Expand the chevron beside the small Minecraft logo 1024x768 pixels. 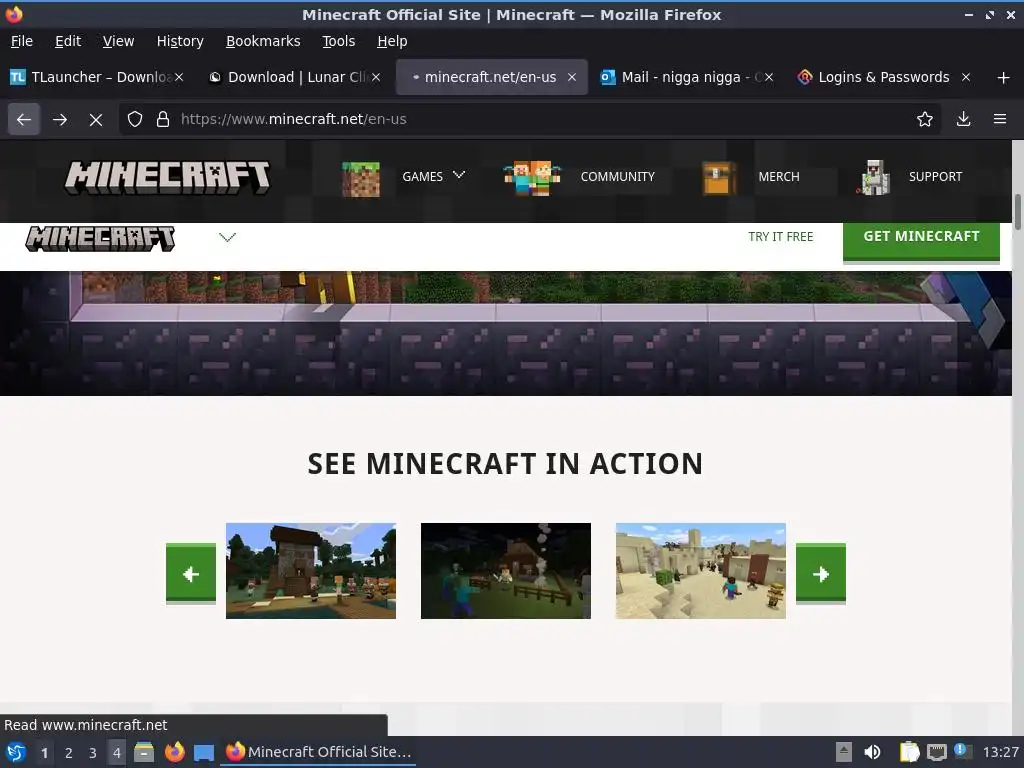(x=227, y=237)
